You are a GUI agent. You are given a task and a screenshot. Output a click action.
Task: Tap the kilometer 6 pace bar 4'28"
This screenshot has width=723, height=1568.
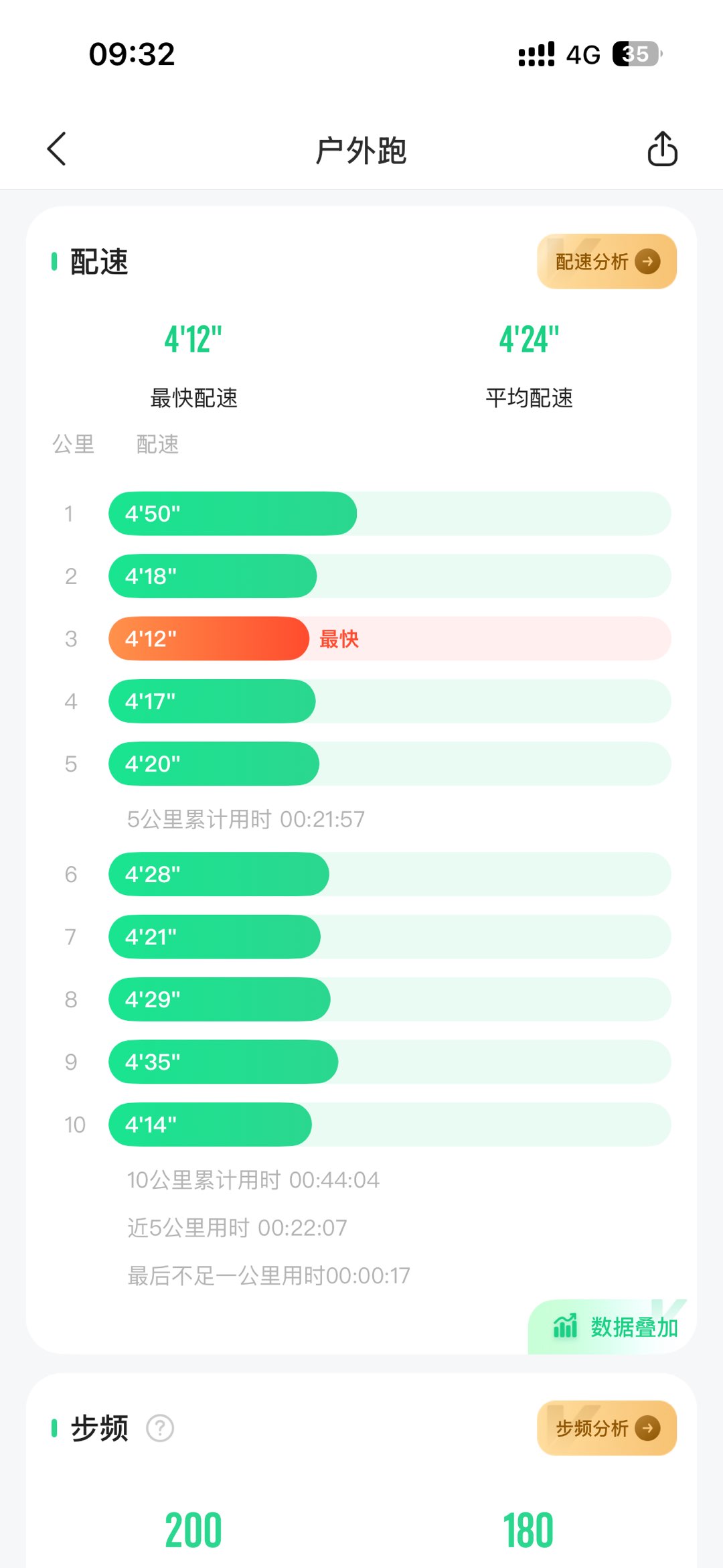tap(218, 875)
